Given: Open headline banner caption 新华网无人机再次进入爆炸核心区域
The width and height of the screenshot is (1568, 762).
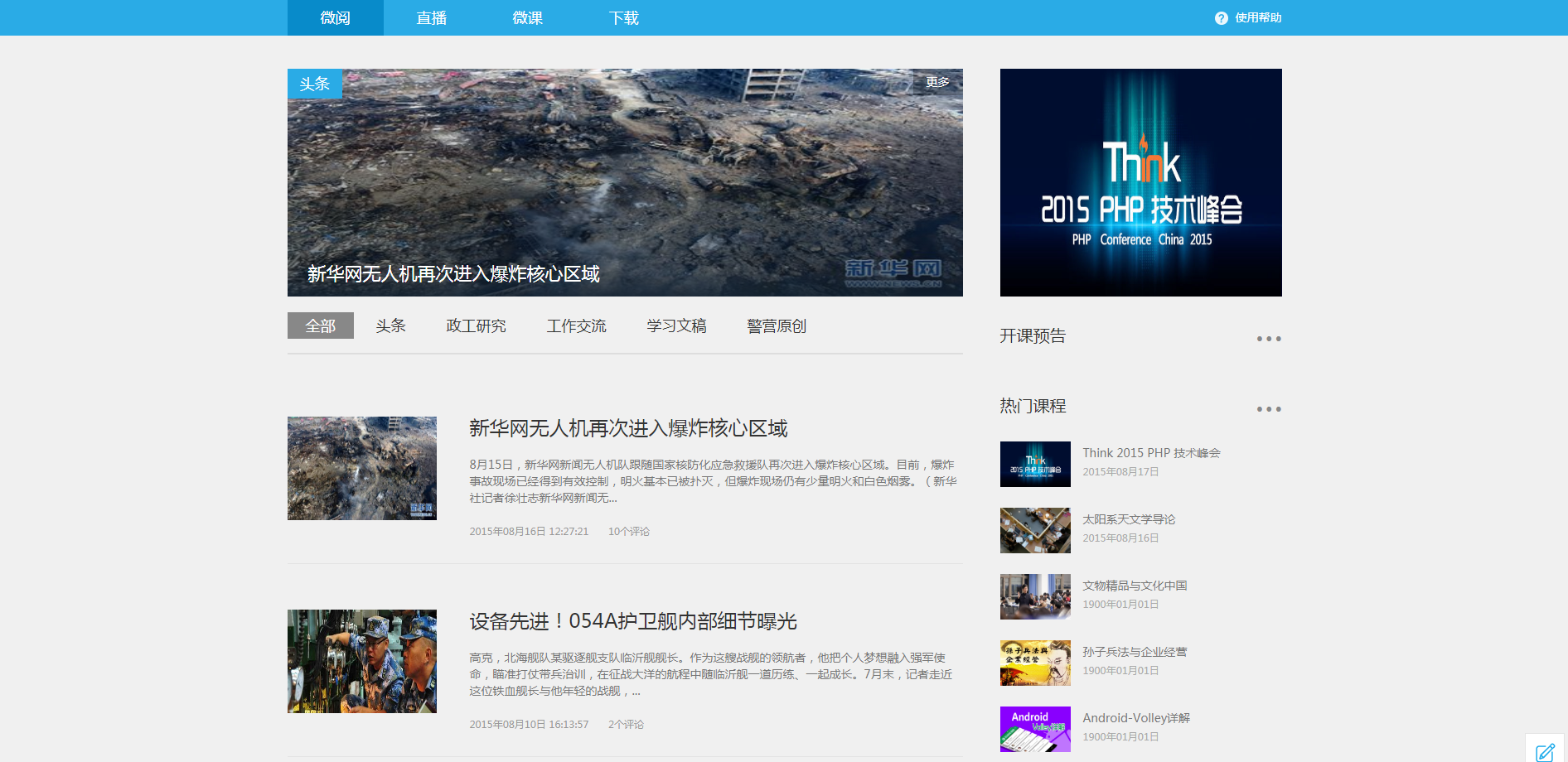Looking at the screenshot, I should click(x=453, y=274).
